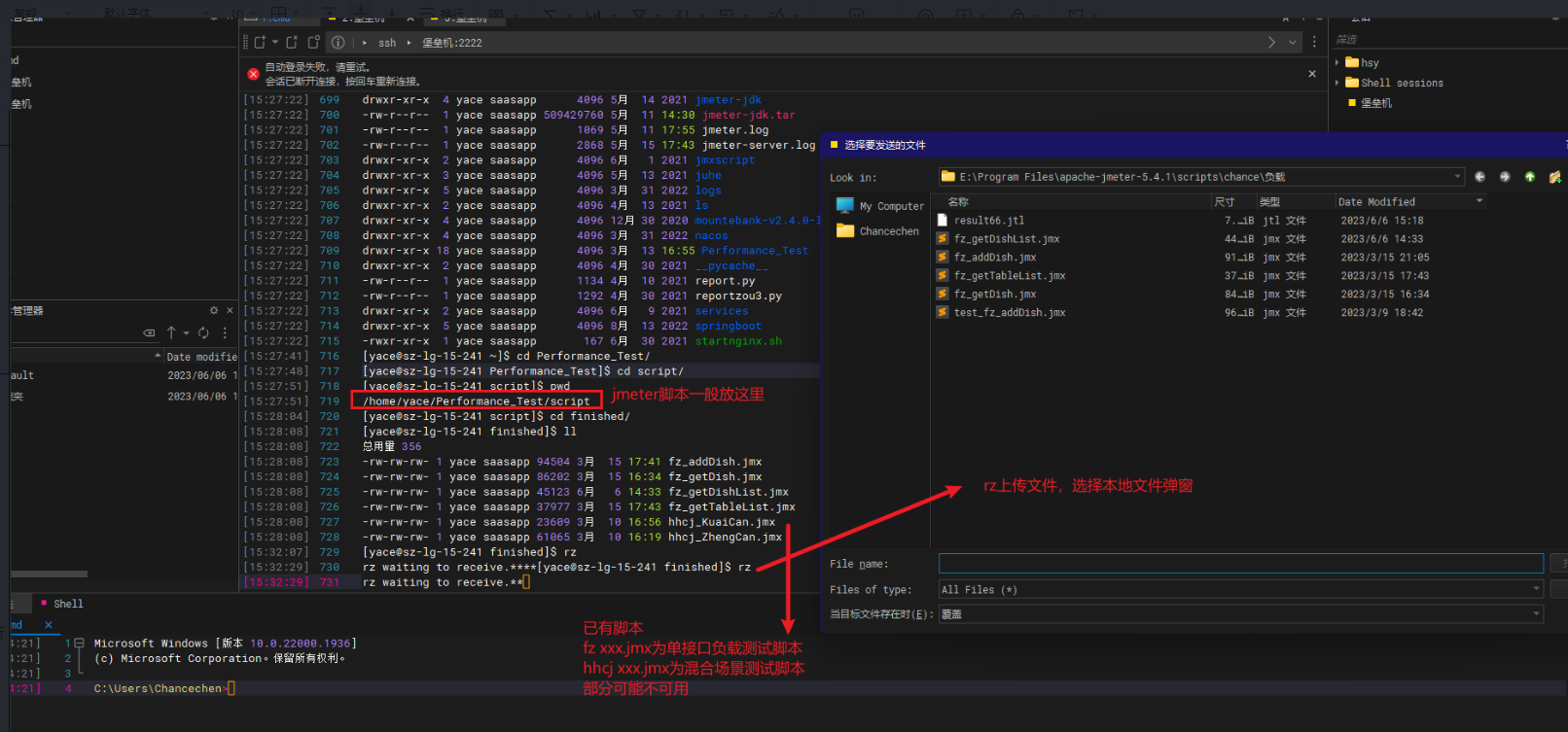Viewport: 1568px width, 732px height.
Task: Click the startnginx.sh filename in the terminal
Action: click(738, 341)
